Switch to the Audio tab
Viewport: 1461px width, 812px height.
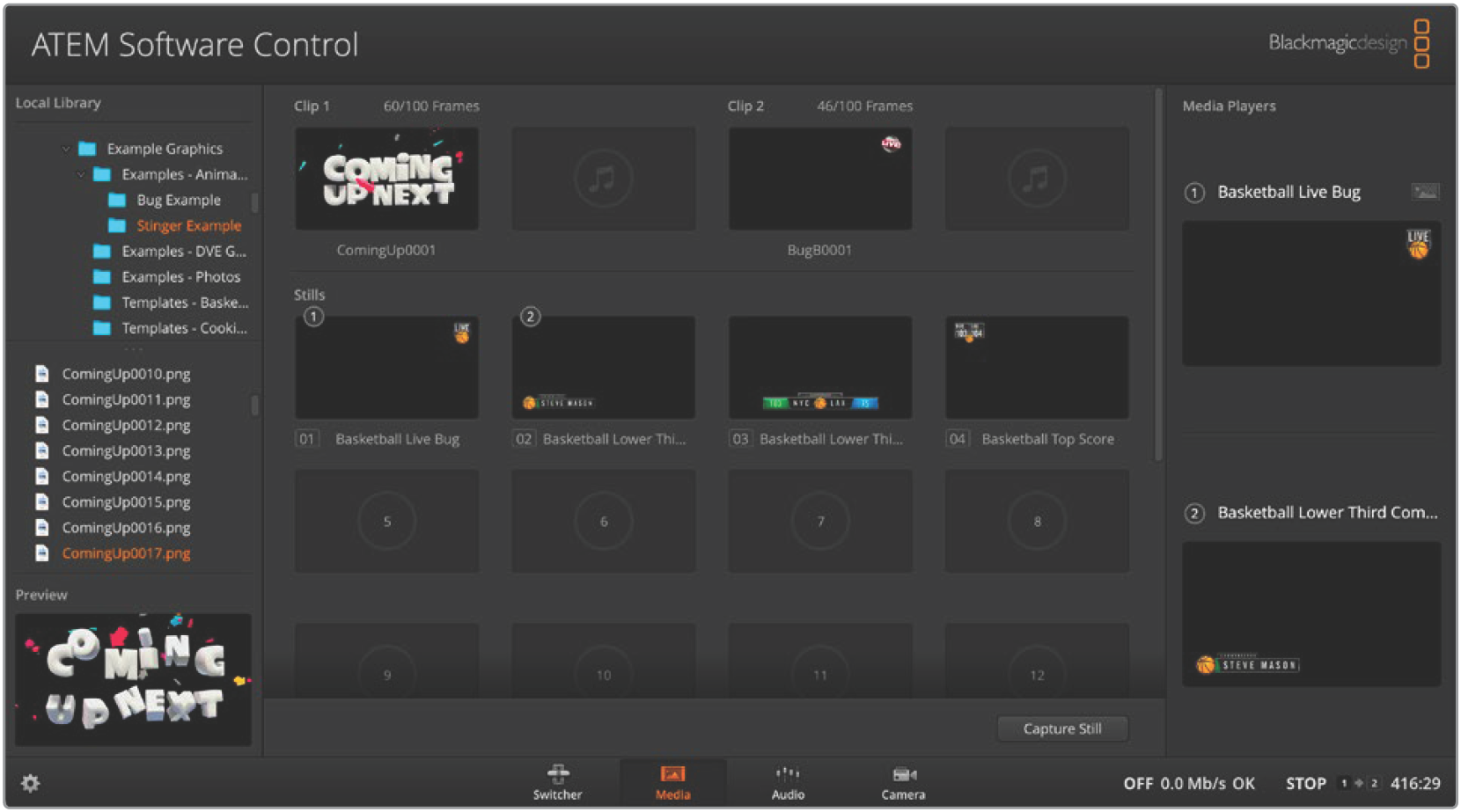pyautogui.click(x=788, y=783)
